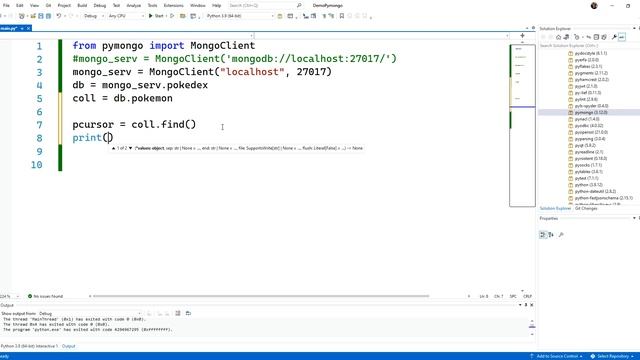Open the Debug menu
This screenshot has width=640, height=360.
pos(100,6)
